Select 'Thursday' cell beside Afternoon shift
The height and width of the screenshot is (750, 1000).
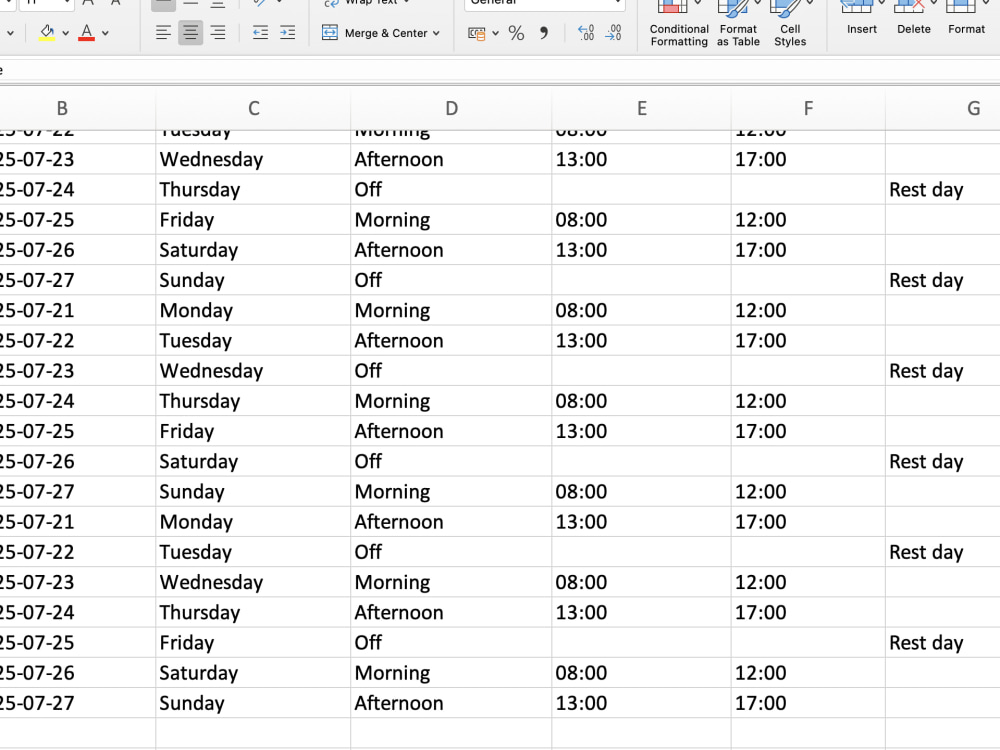253,612
